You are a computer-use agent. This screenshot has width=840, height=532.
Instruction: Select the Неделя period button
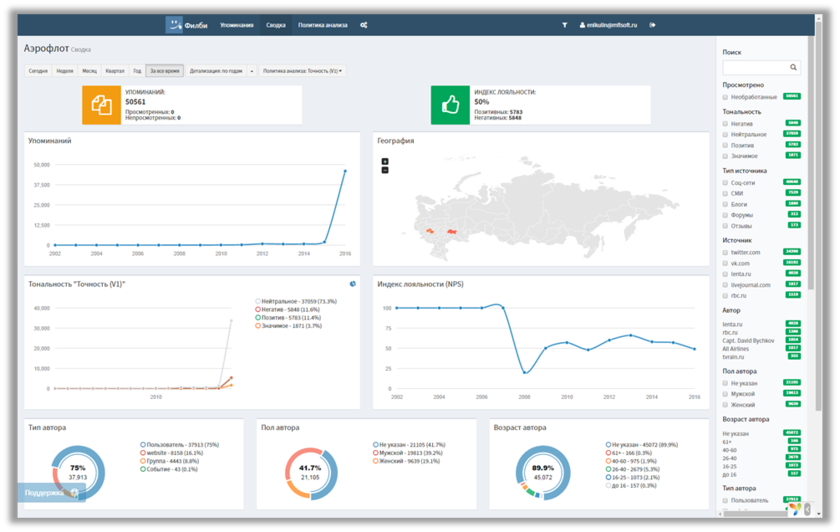point(65,71)
